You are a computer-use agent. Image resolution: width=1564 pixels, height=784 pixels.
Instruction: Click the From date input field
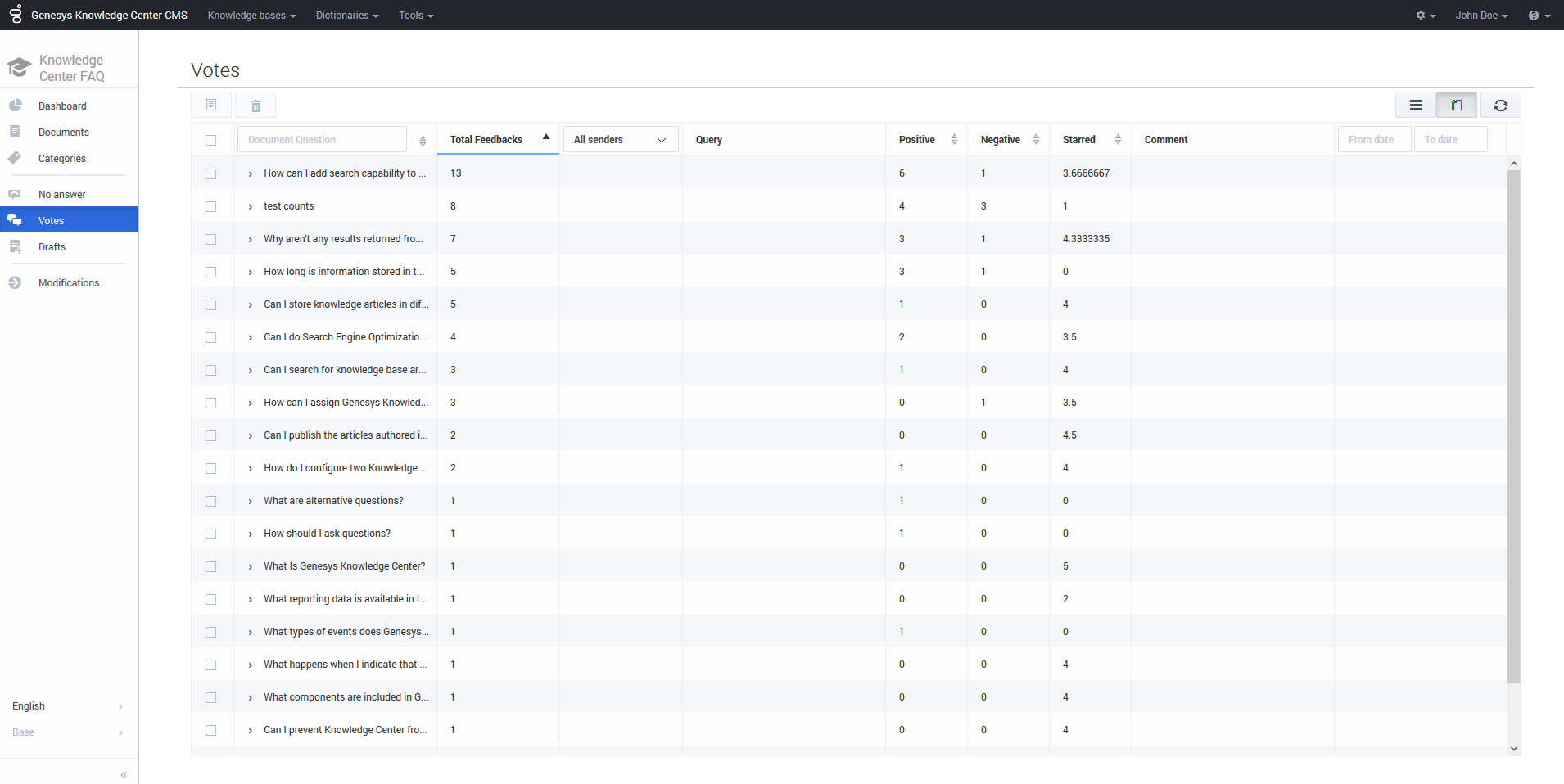click(1373, 140)
